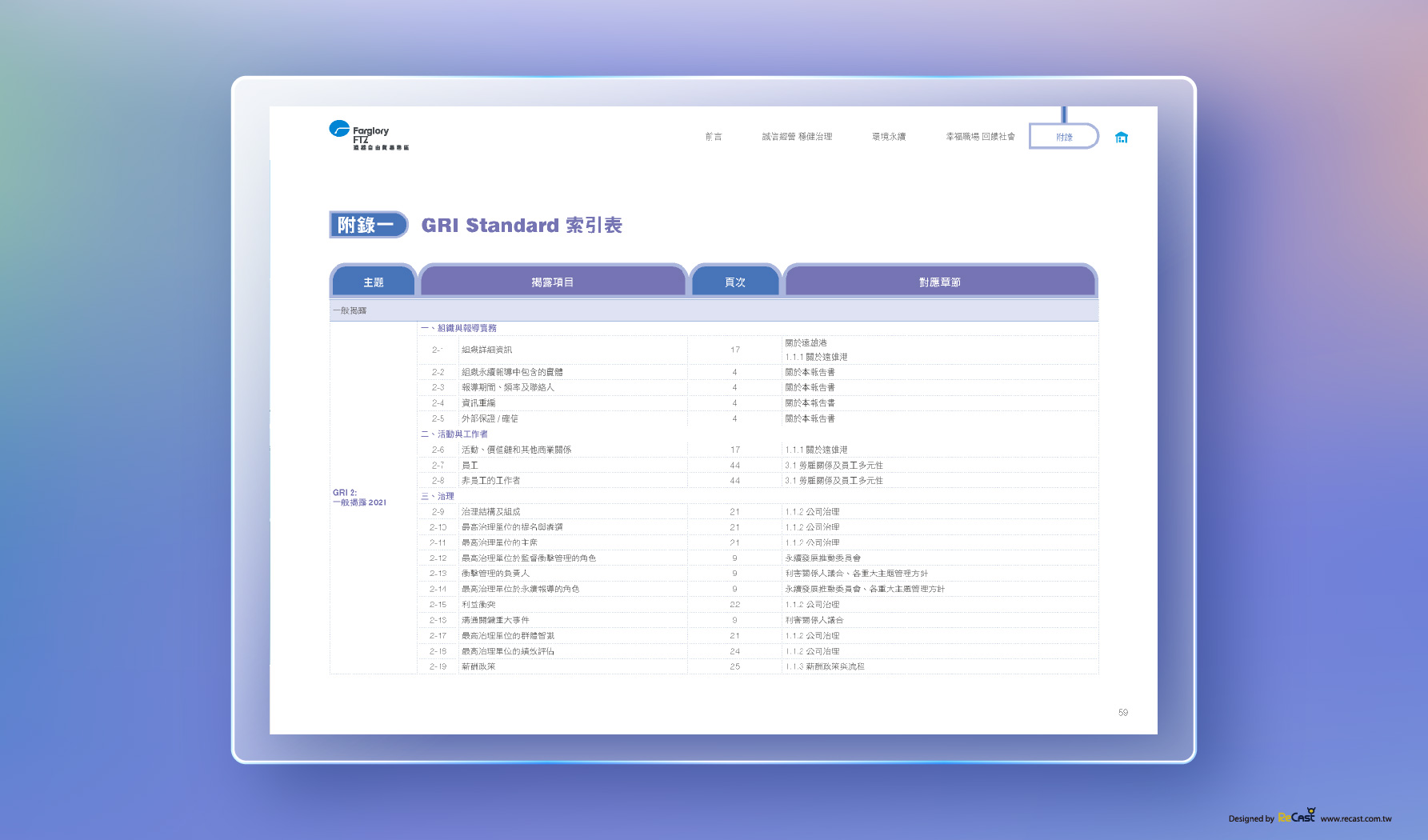Click 關於本報告書 in row 2-2
The width and height of the screenshot is (1428, 840).
810,372
